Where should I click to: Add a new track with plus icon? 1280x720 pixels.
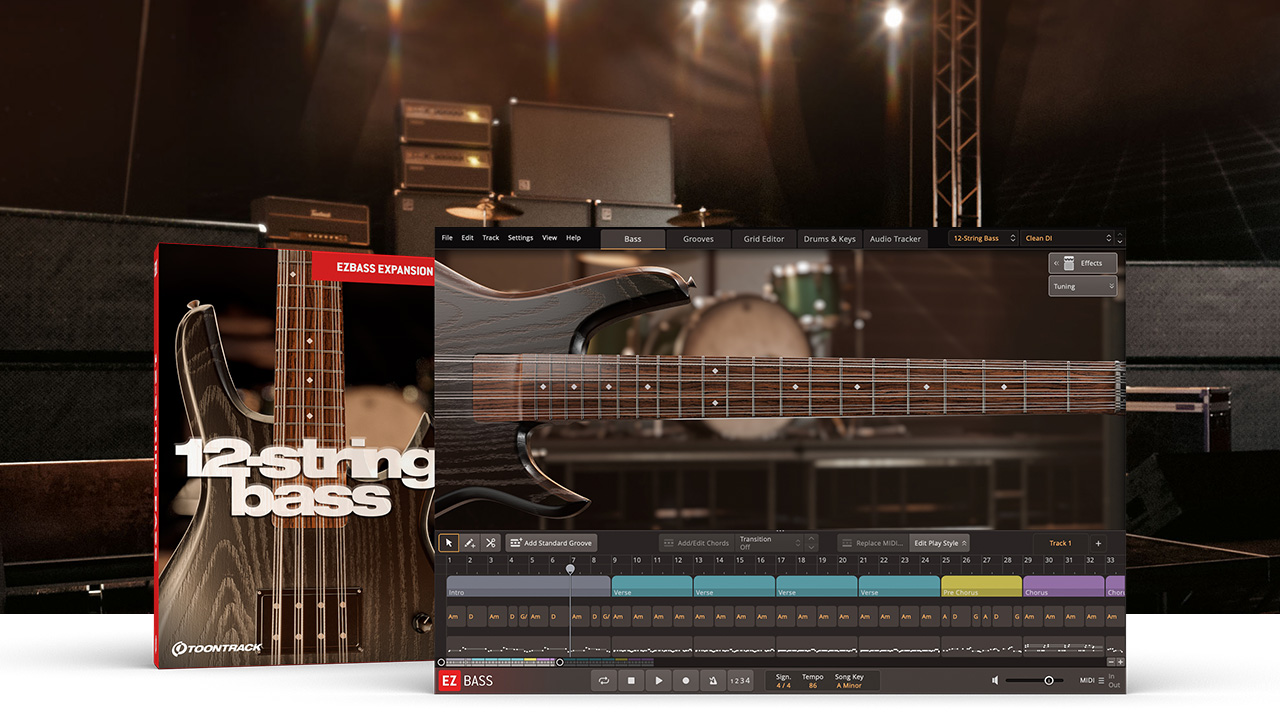1098,543
